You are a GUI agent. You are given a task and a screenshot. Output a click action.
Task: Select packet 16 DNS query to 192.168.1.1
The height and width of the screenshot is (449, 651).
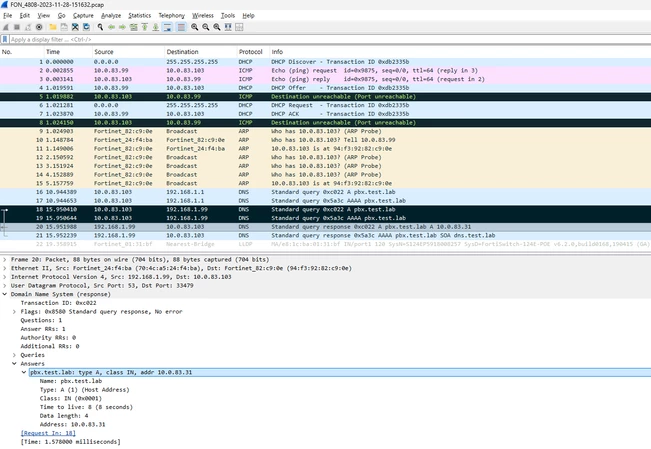coord(326,192)
